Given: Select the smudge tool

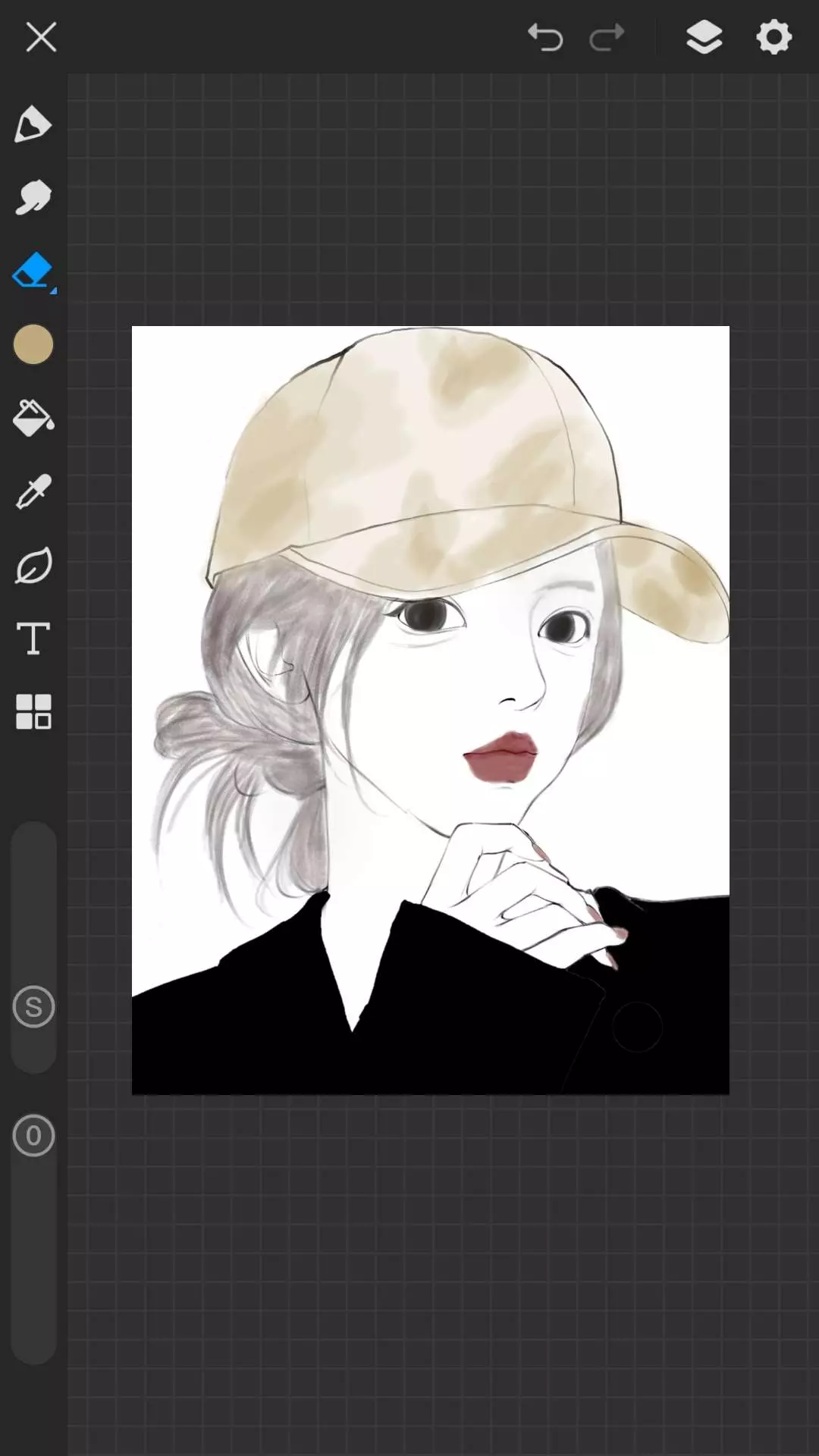Looking at the screenshot, I should [33, 198].
